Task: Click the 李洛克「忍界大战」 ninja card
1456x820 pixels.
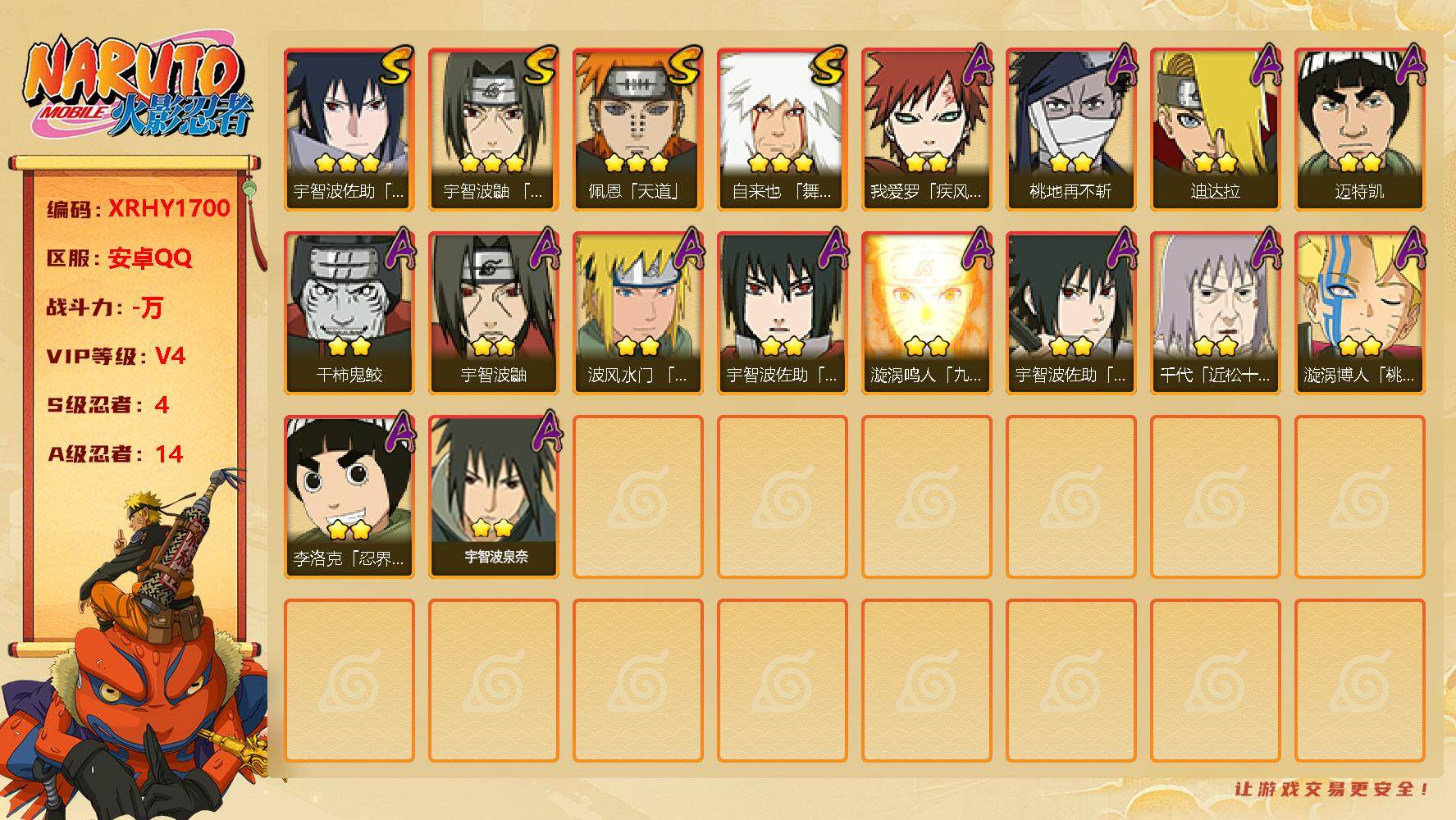Action: [x=349, y=496]
